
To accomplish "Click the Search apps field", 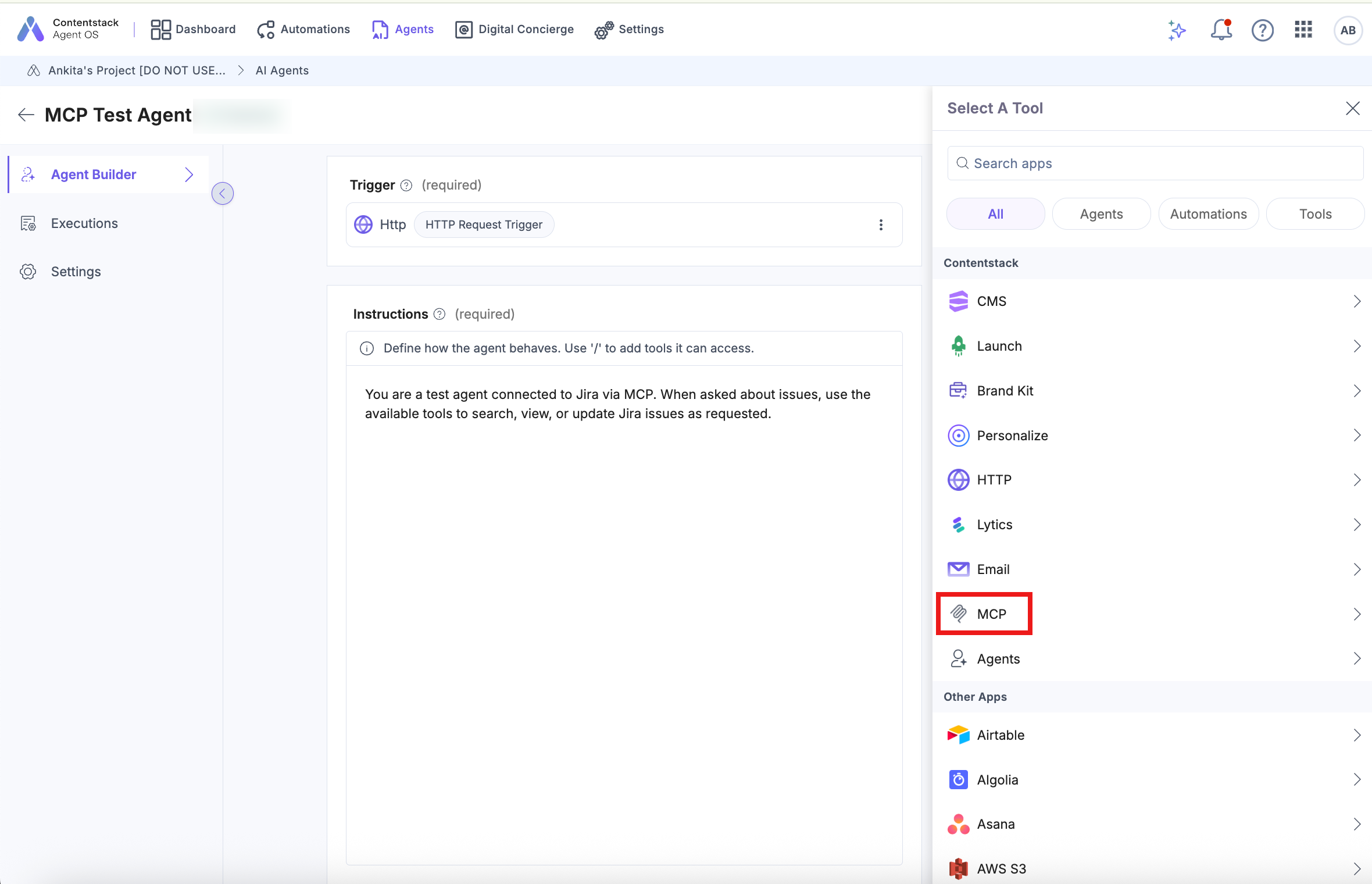I will (x=1155, y=163).
